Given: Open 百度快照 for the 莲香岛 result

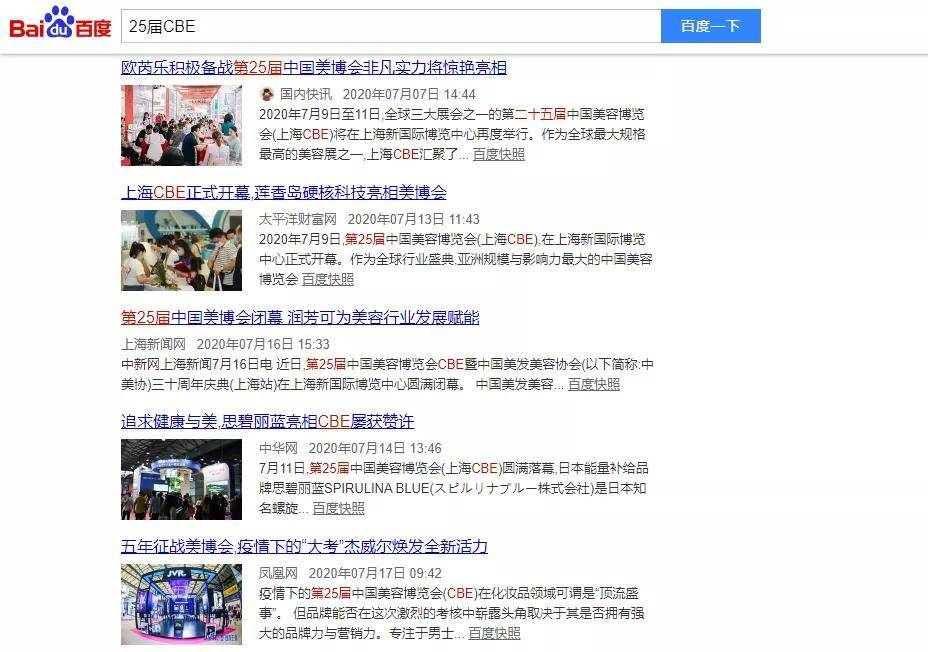Looking at the screenshot, I should point(328,279).
